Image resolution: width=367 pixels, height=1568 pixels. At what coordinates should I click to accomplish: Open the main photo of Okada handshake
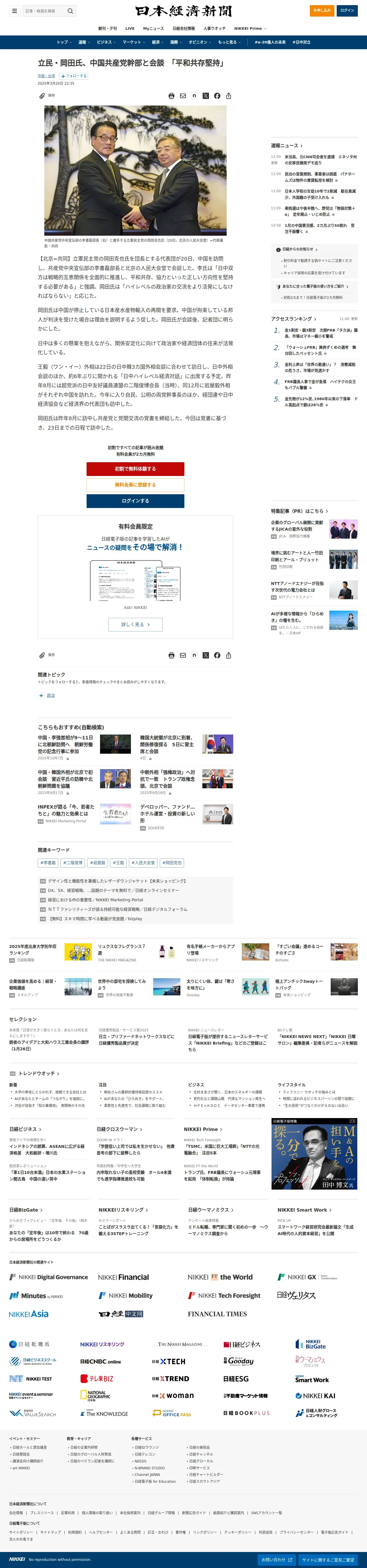pyautogui.click(x=135, y=170)
